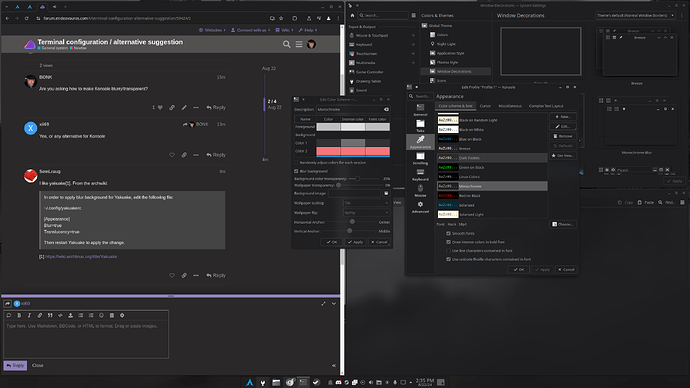Click Choose font button
Viewport: 690px width, 388px height.
(563, 224)
